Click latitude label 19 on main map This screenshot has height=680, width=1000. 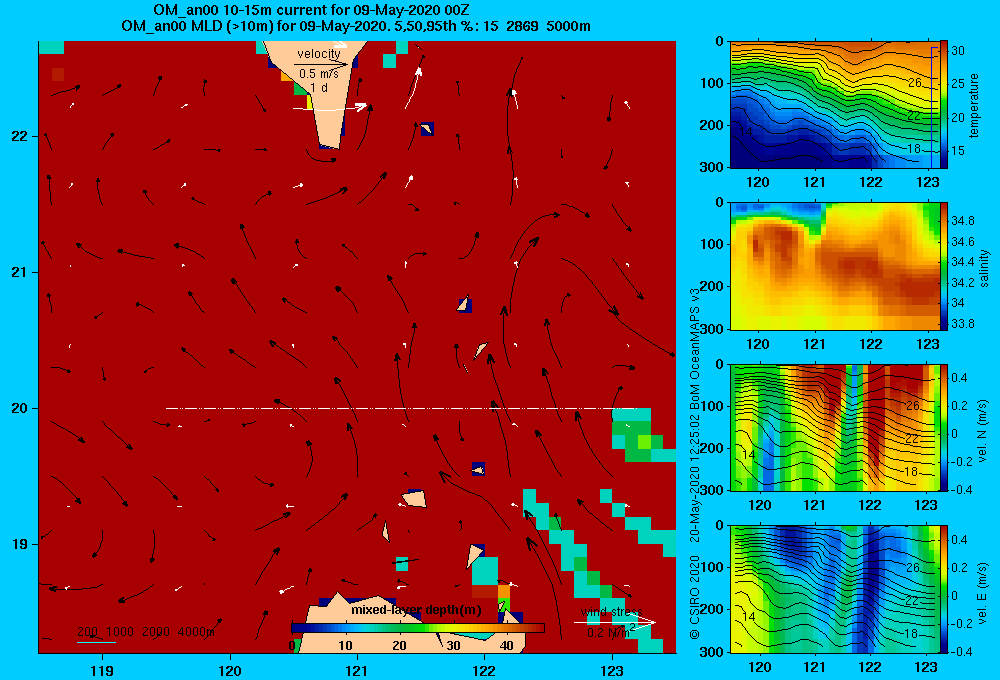pos(20,544)
